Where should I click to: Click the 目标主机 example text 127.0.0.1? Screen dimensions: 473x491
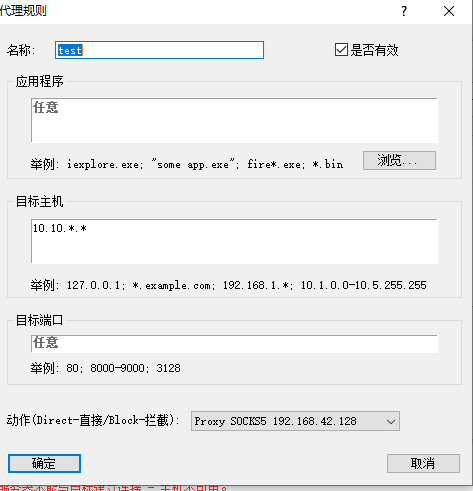[94, 285]
